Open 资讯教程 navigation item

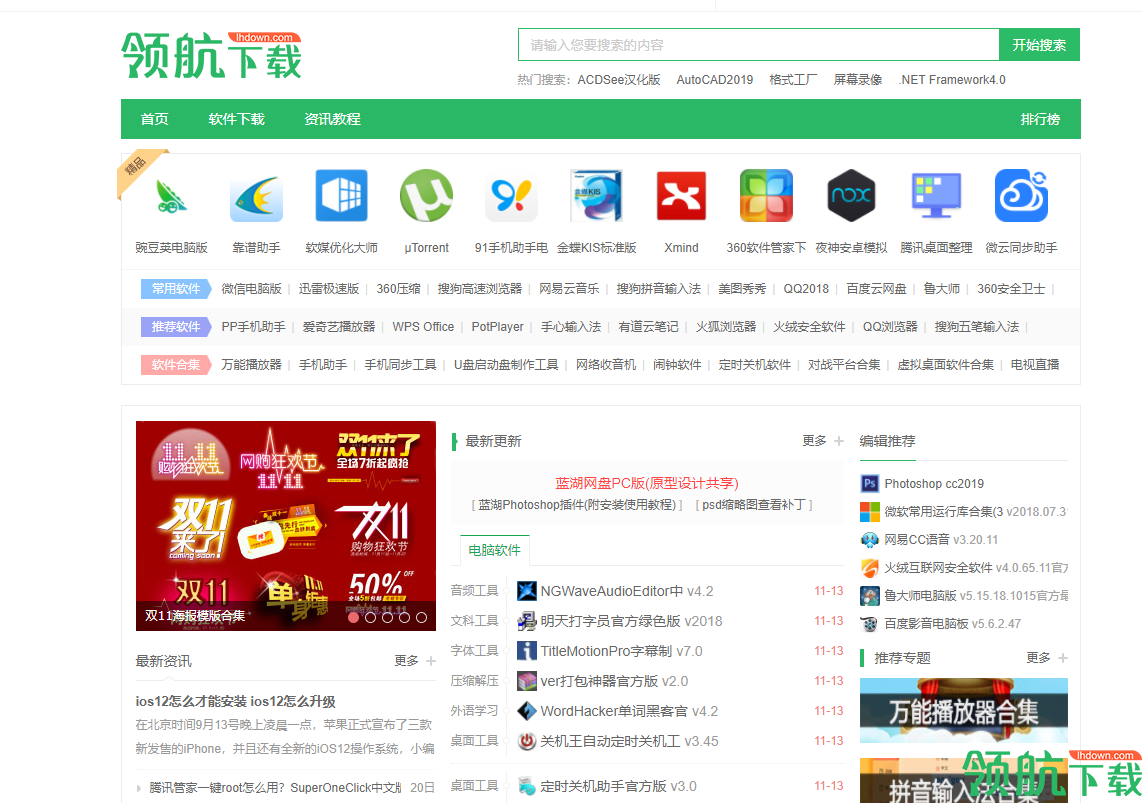click(332, 119)
